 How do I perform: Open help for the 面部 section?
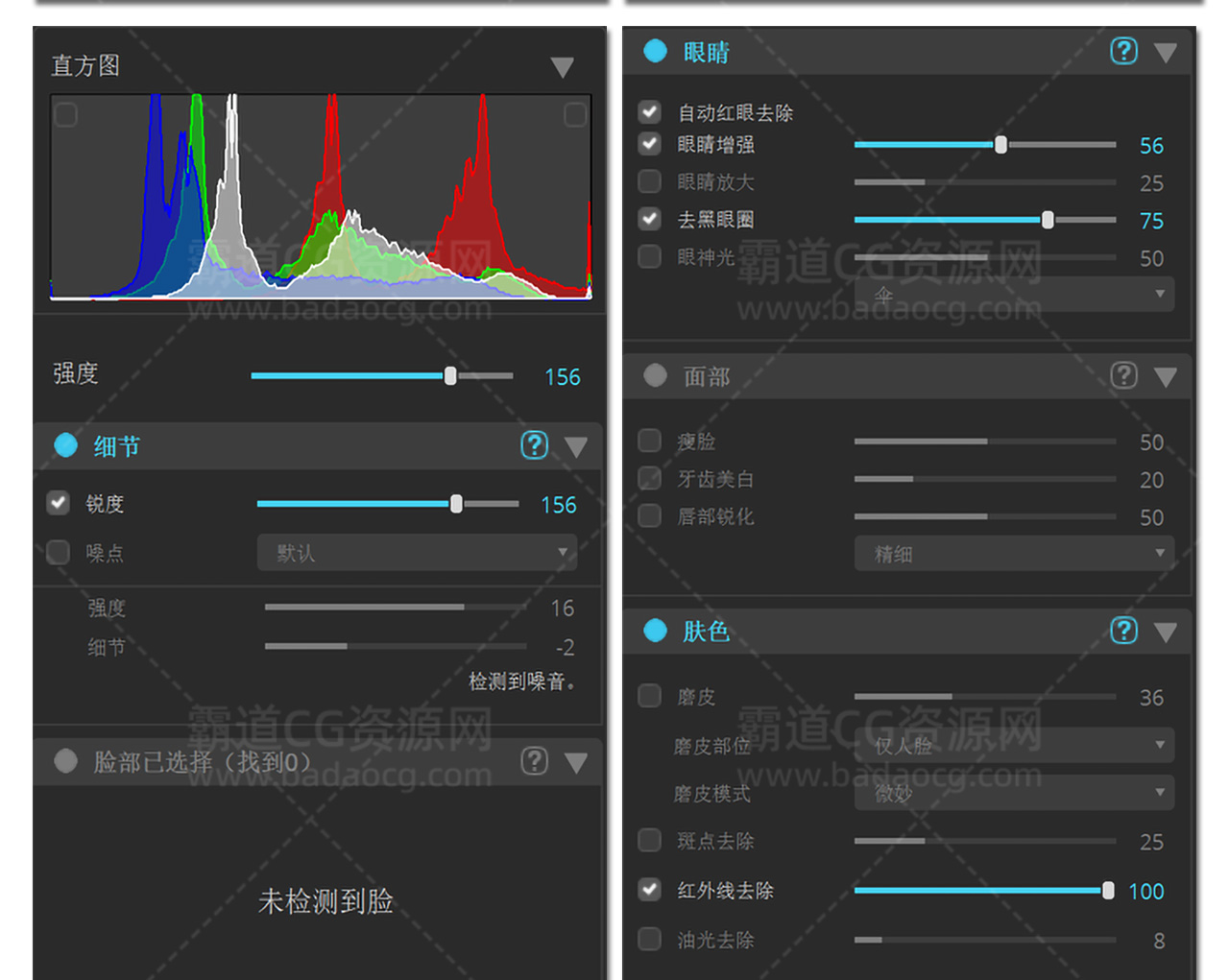point(1123,375)
